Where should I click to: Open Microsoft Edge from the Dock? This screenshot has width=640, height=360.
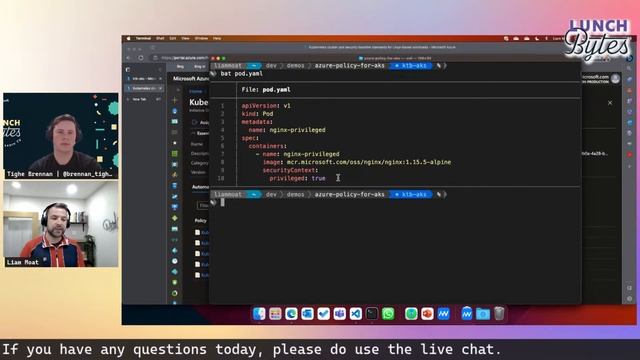pos(291,313)
